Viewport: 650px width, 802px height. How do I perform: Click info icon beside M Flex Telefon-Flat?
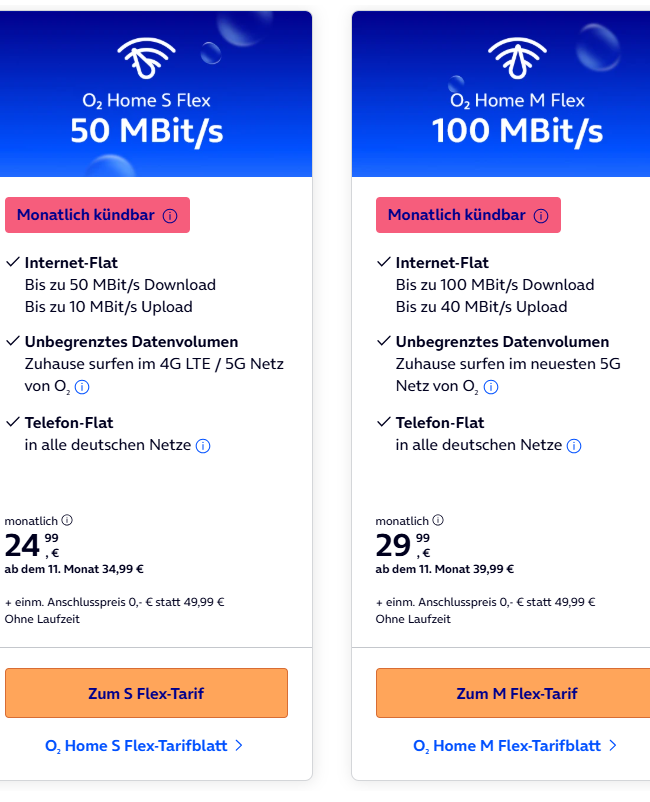[574, 446]
